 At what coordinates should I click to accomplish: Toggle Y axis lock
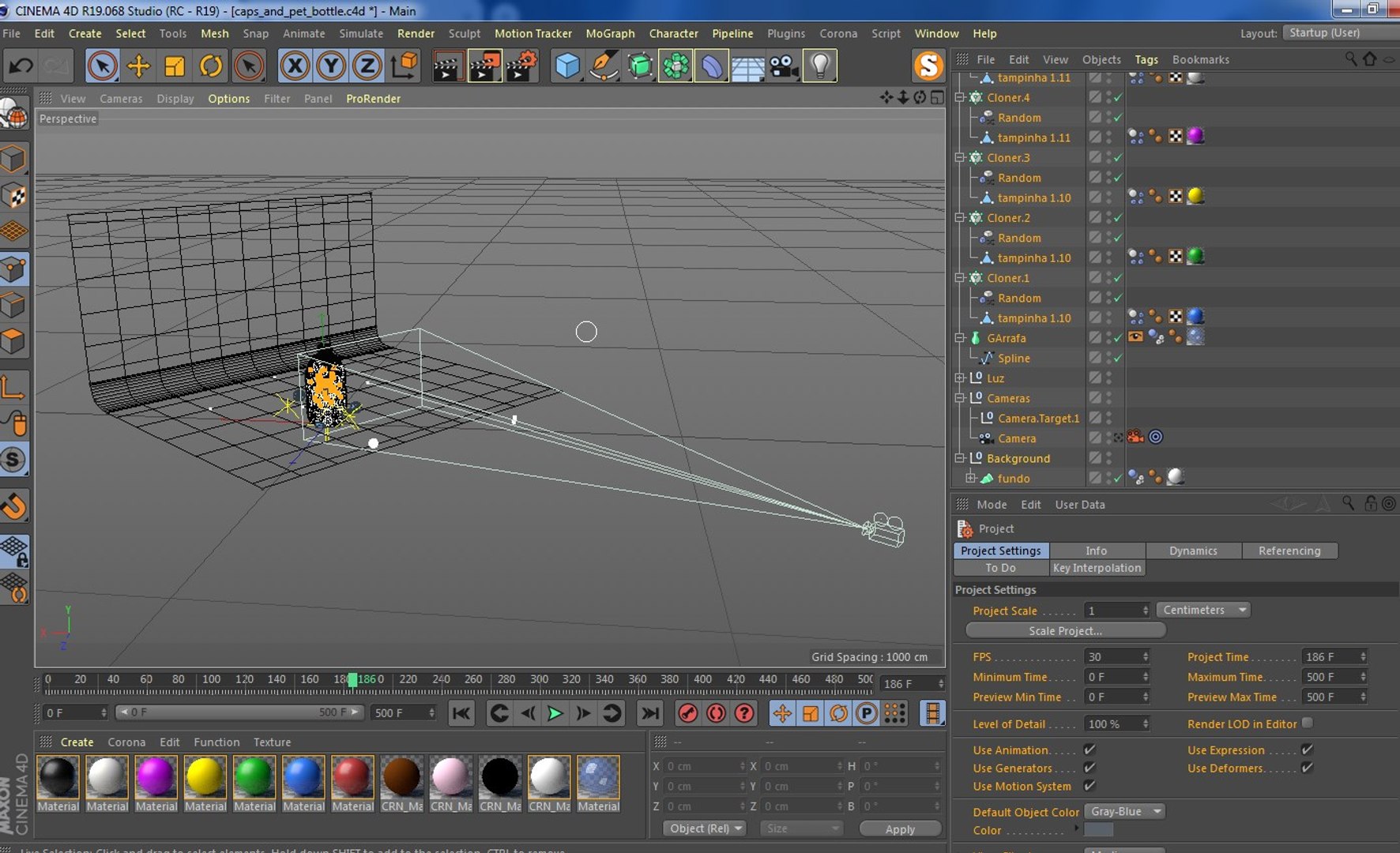[x=331, y=66]
